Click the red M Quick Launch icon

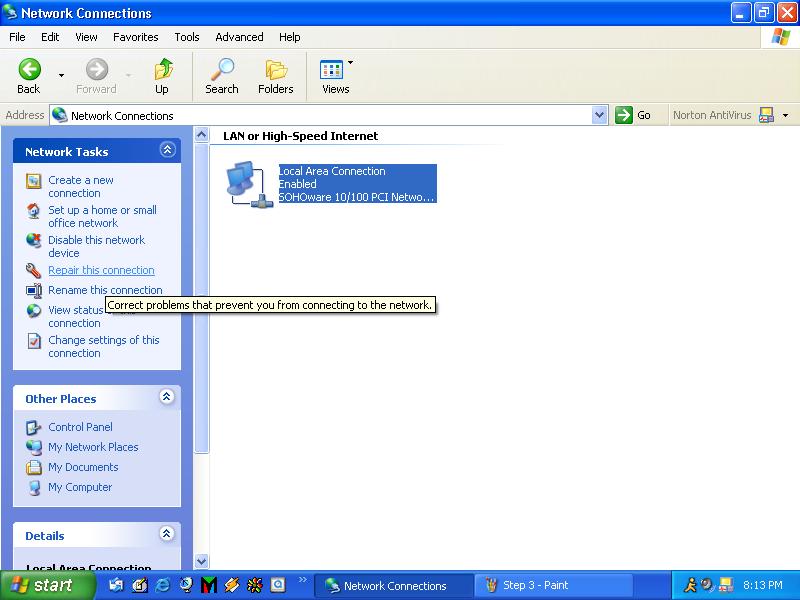[209, 585]
